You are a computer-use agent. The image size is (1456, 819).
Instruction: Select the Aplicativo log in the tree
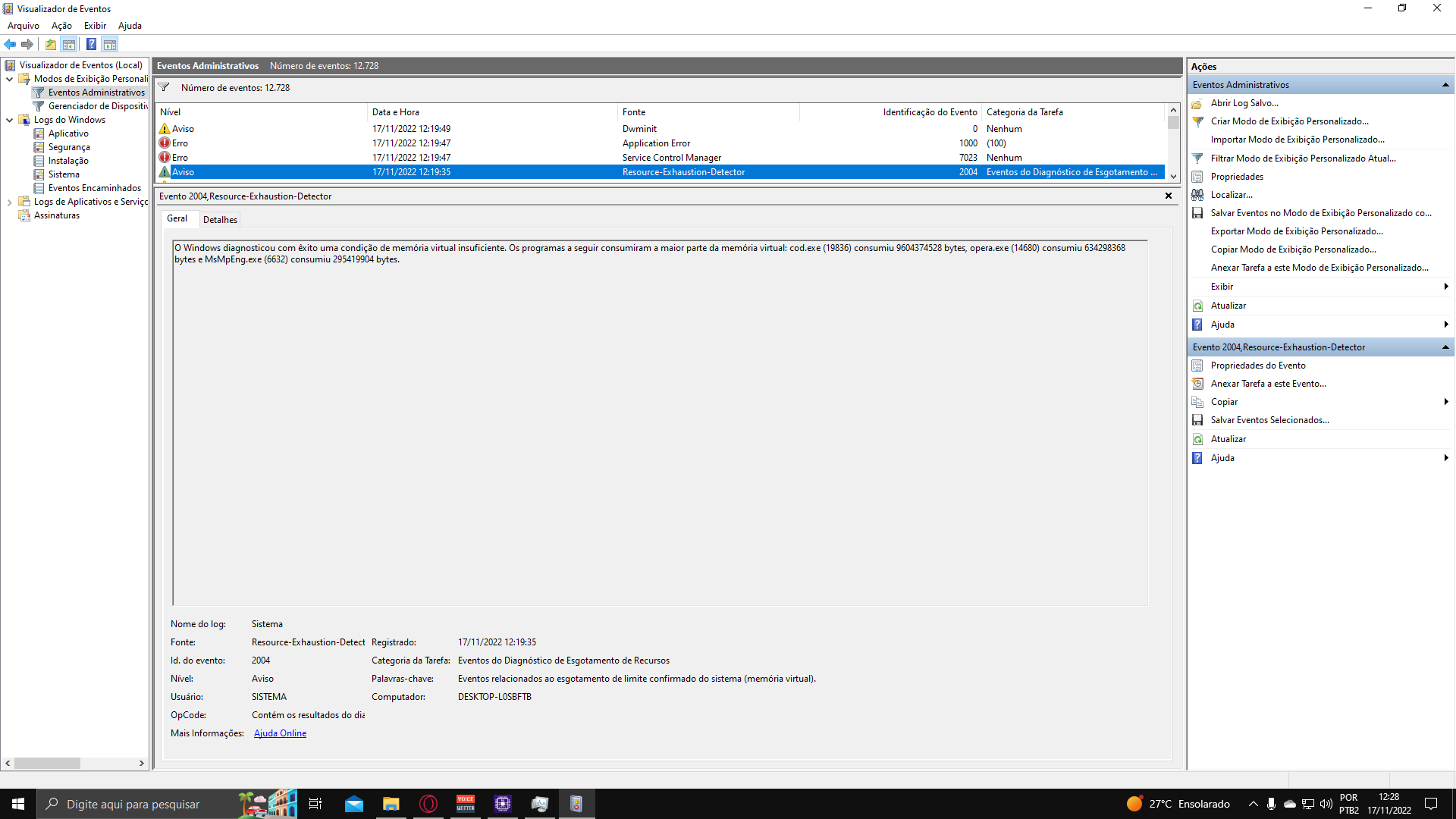point(68,133)
